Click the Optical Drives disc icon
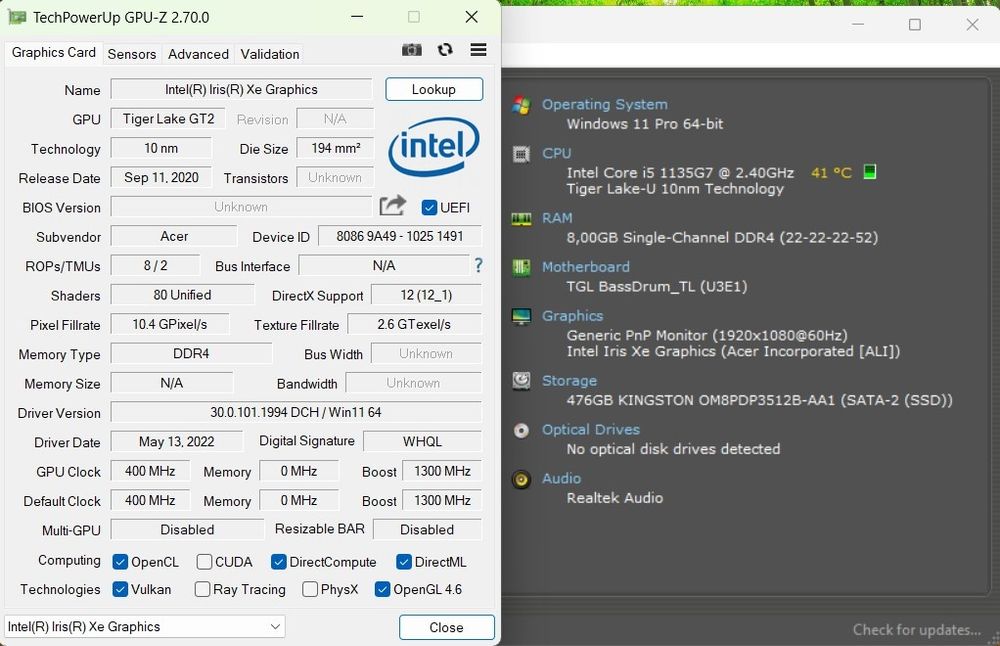Screen dimensions: 1000x646 (521, 430)
